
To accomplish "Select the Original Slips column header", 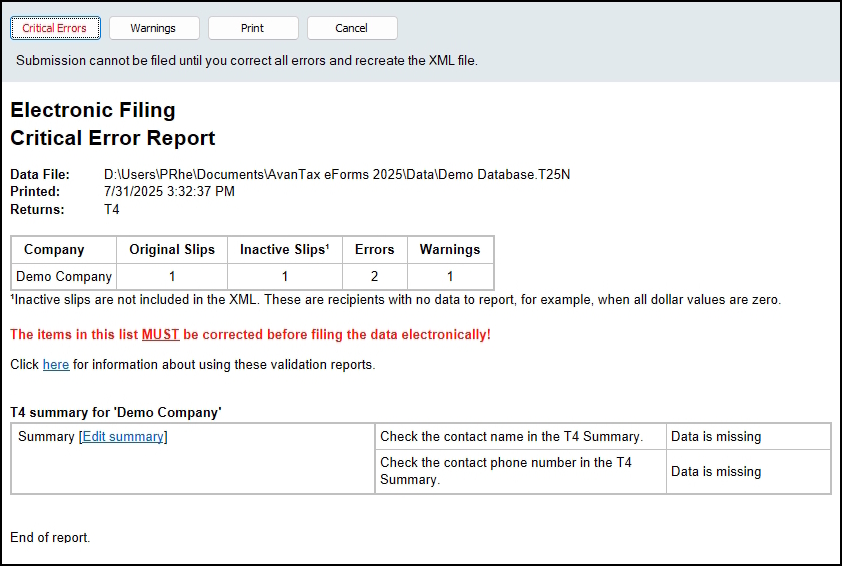I will [172, 250].
